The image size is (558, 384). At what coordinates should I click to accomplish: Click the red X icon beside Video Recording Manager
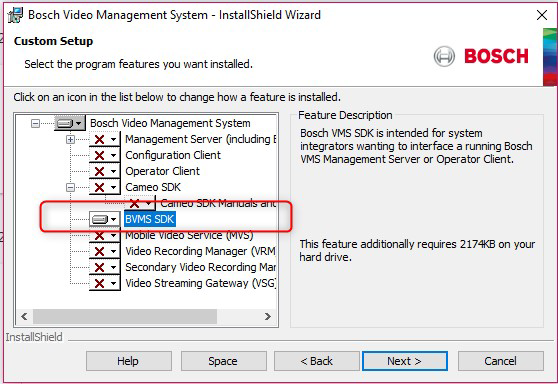(100, 251)
